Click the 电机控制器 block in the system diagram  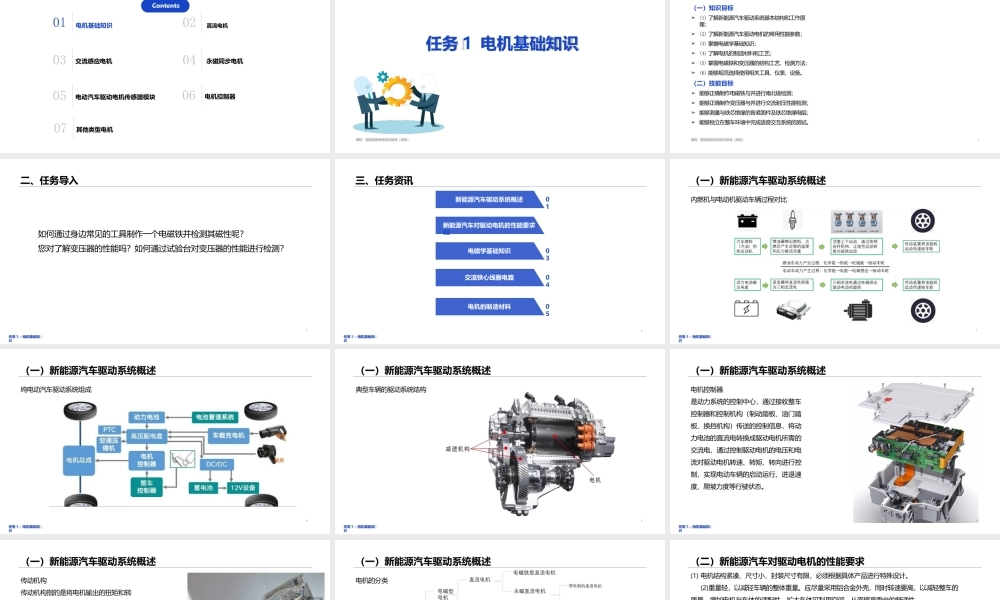tap(147, 460)
